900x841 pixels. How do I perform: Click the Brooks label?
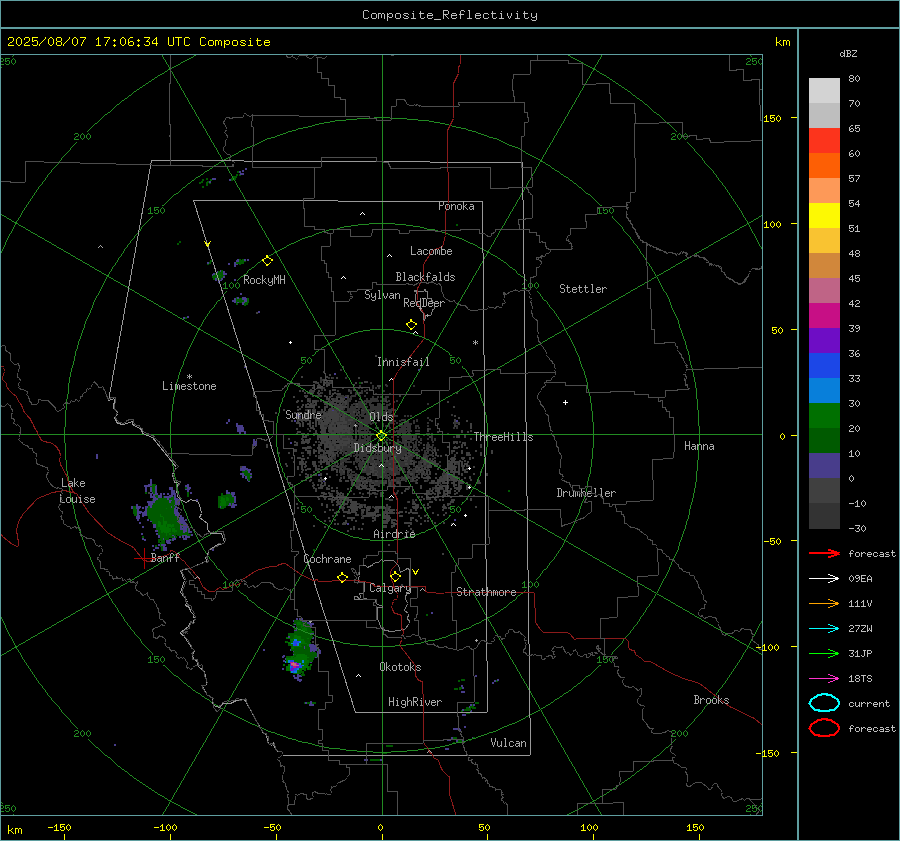click(711, 700)
